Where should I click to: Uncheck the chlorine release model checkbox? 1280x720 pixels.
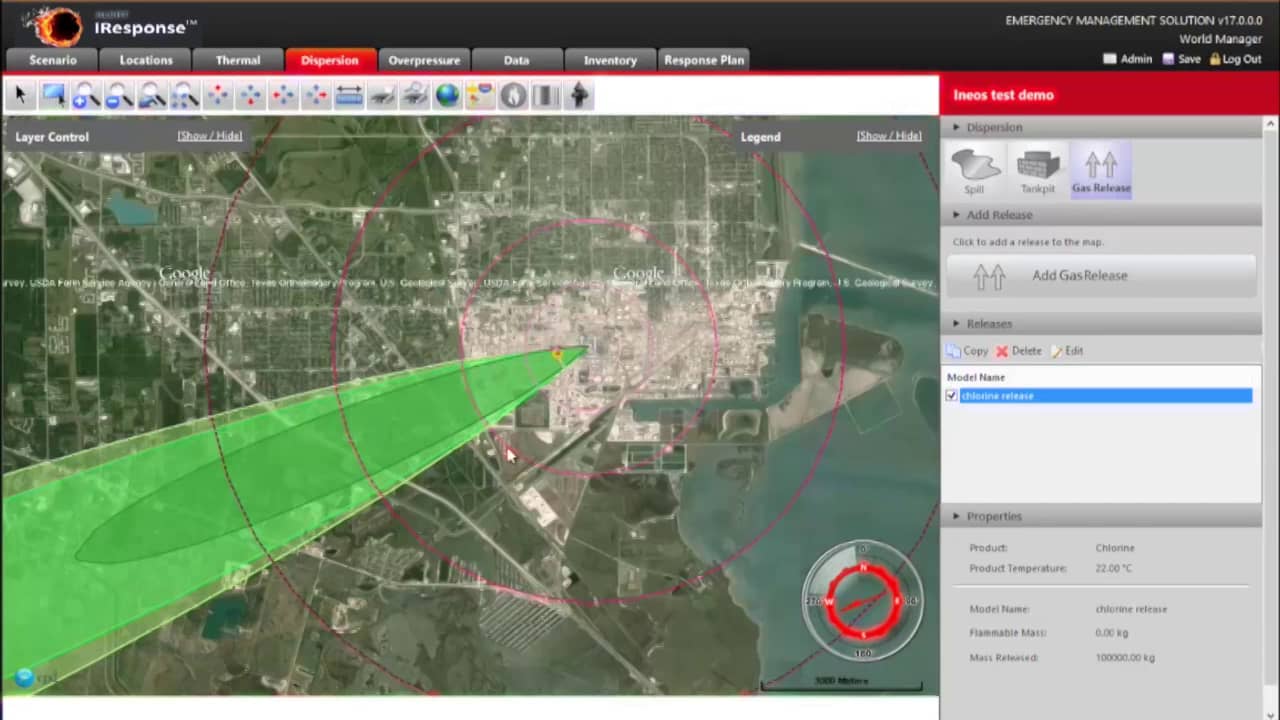(x=952, y=396)
